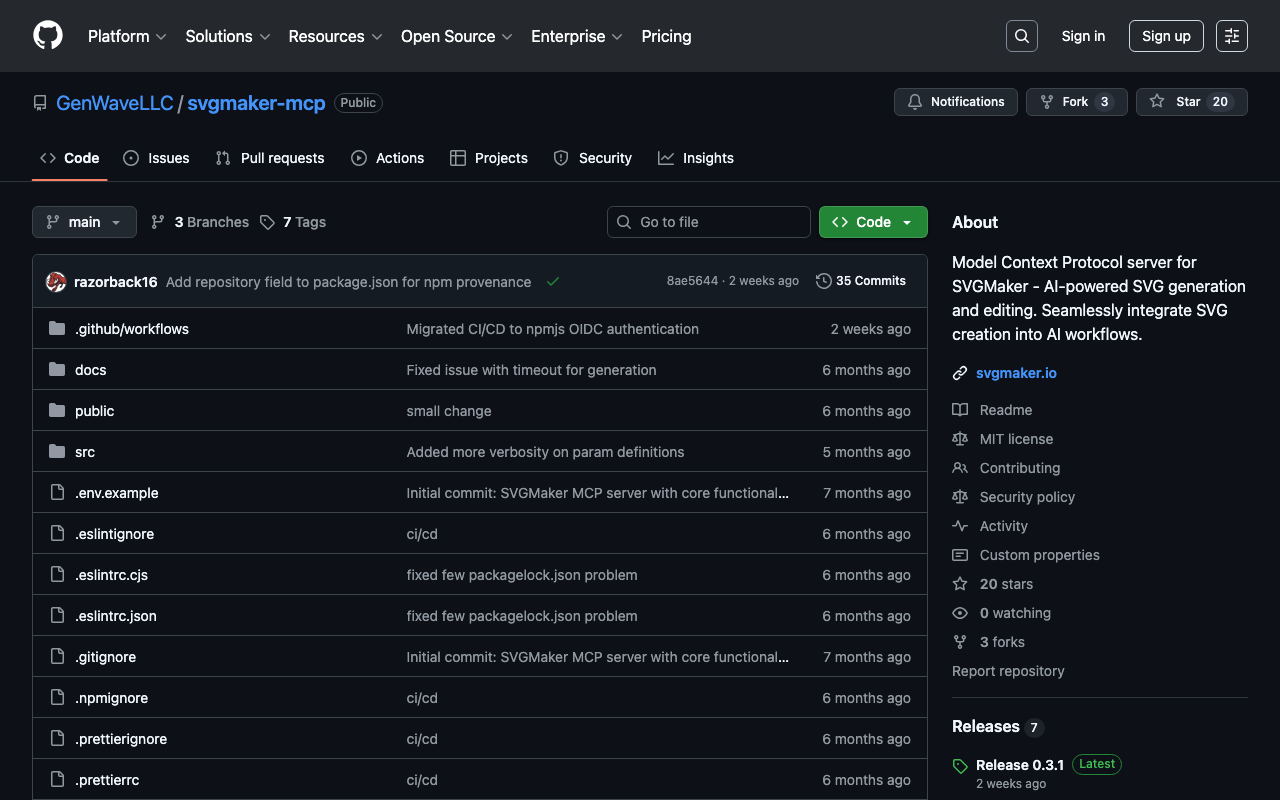Open appearance settings icon in header
The image size is (1280, 800).
(1231, 36)
